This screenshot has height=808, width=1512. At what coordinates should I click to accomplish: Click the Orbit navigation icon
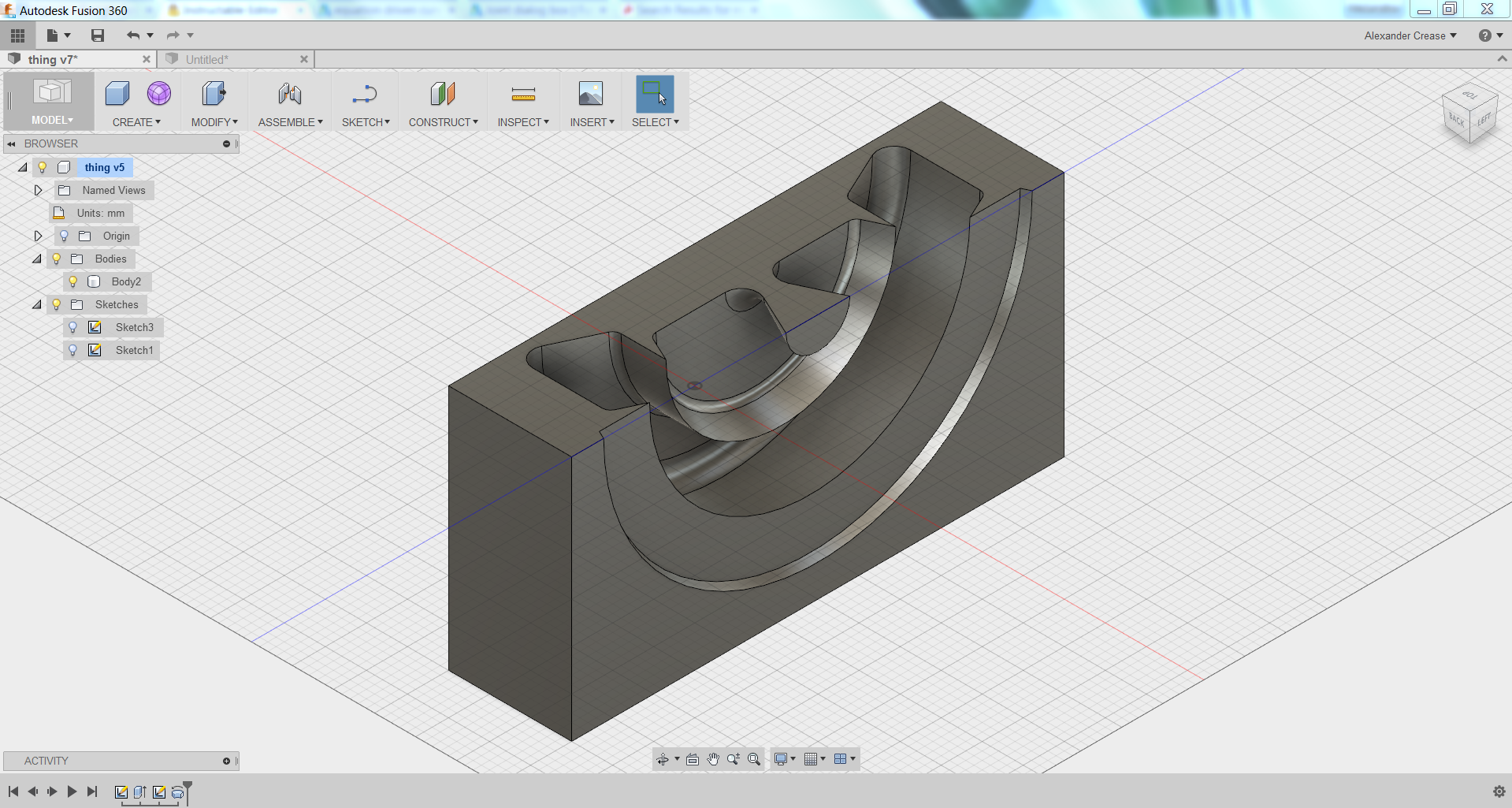pos(663,759)
